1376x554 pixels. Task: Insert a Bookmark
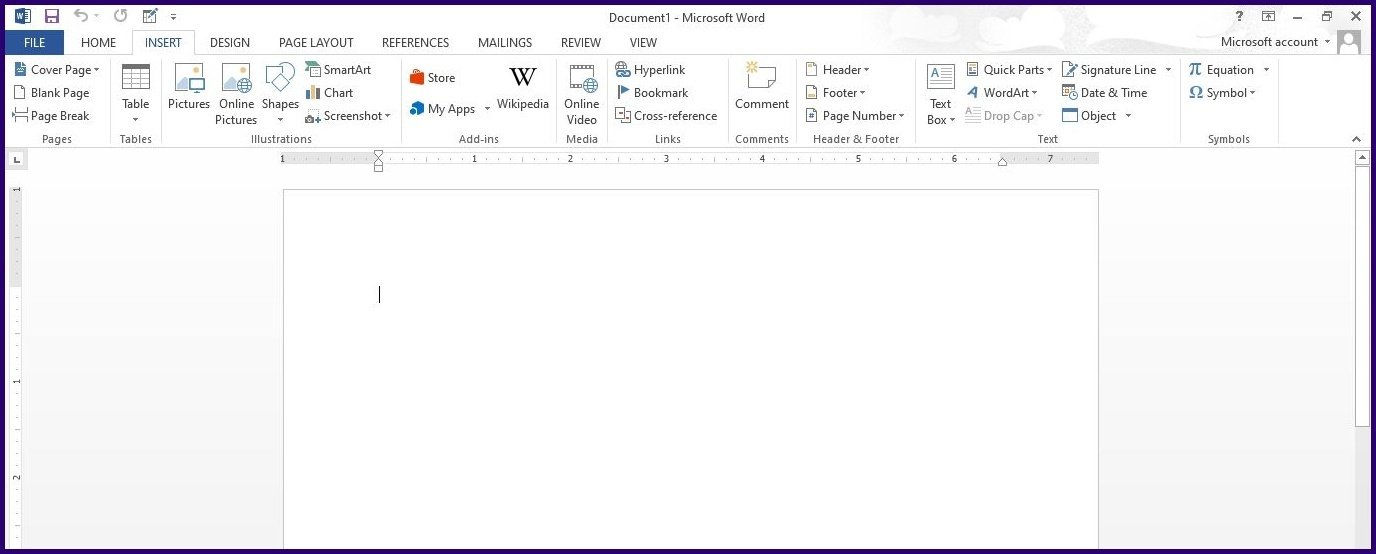click(x=652, y=93)
